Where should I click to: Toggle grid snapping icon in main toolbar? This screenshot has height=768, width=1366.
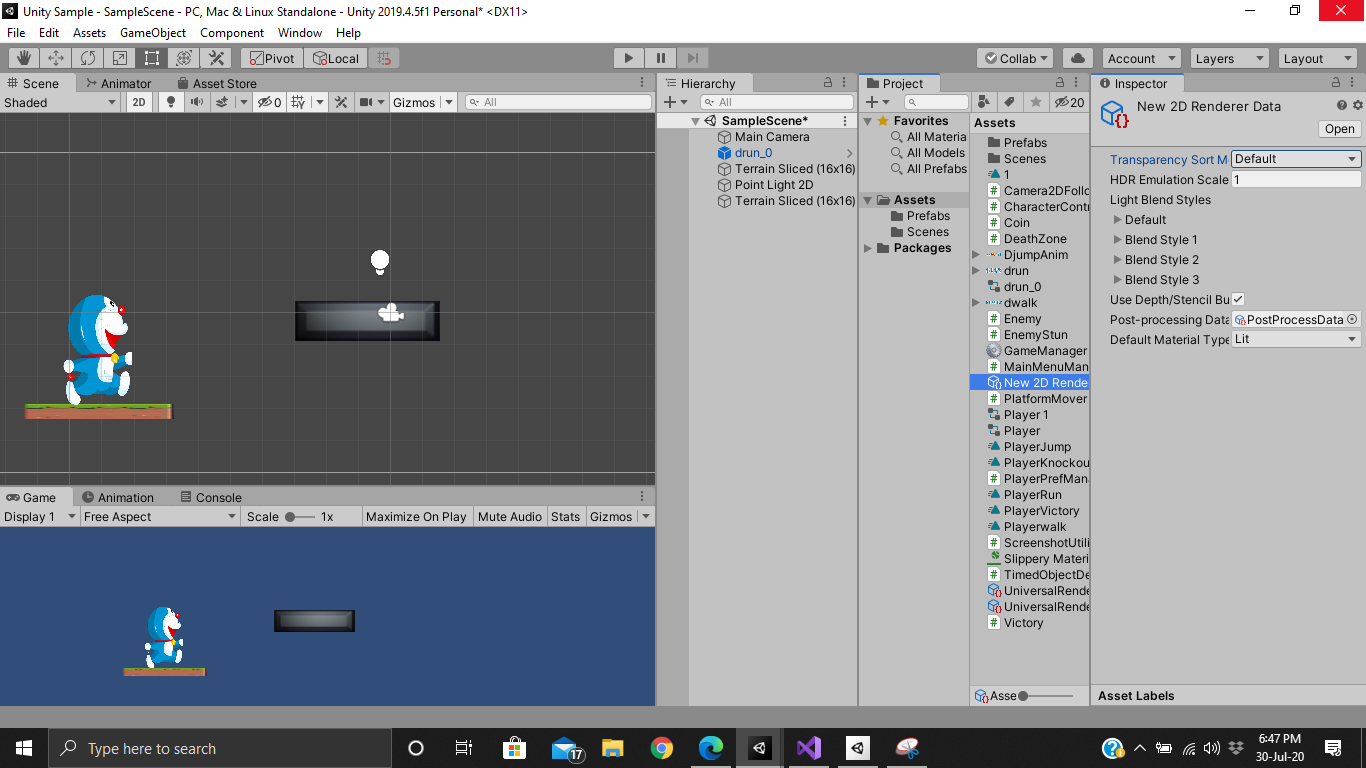(385, 58)
